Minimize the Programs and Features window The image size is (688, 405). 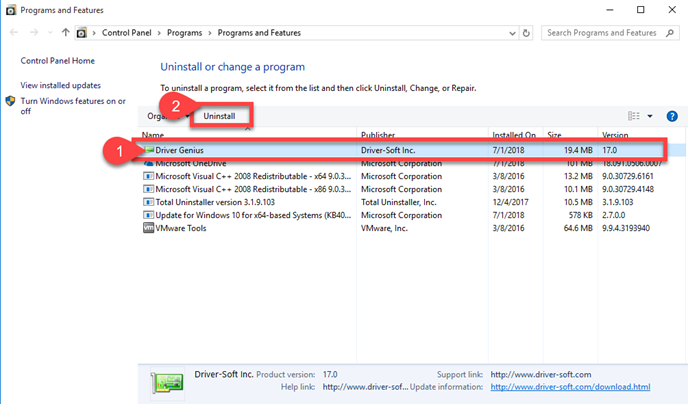[610, 10]
